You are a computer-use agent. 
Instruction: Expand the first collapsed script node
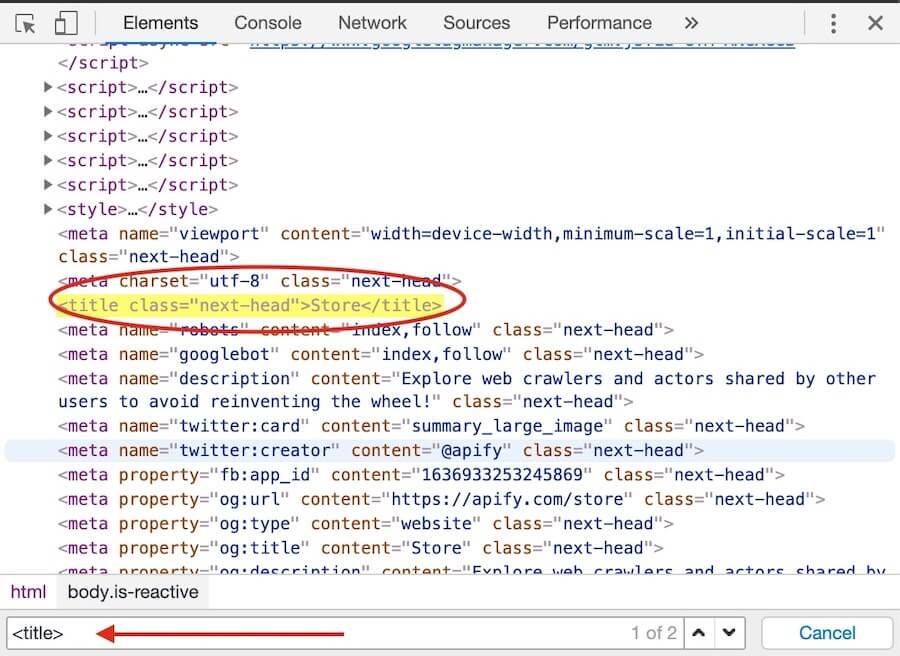pos(49,87)
